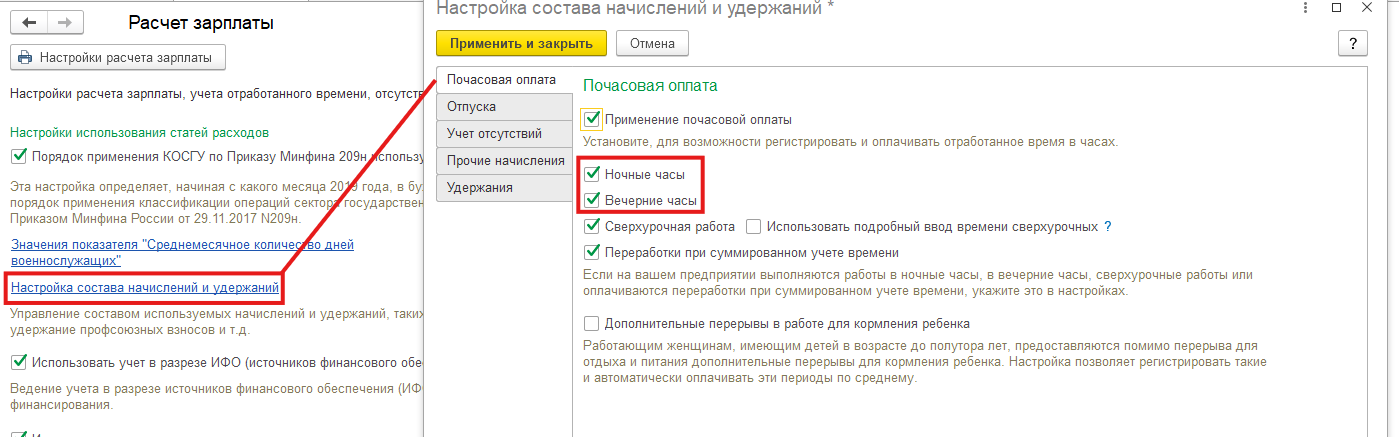Uncheck Ночные часы checkbox
This screenshot has width=1399, height=437.
tap(591, 175)
